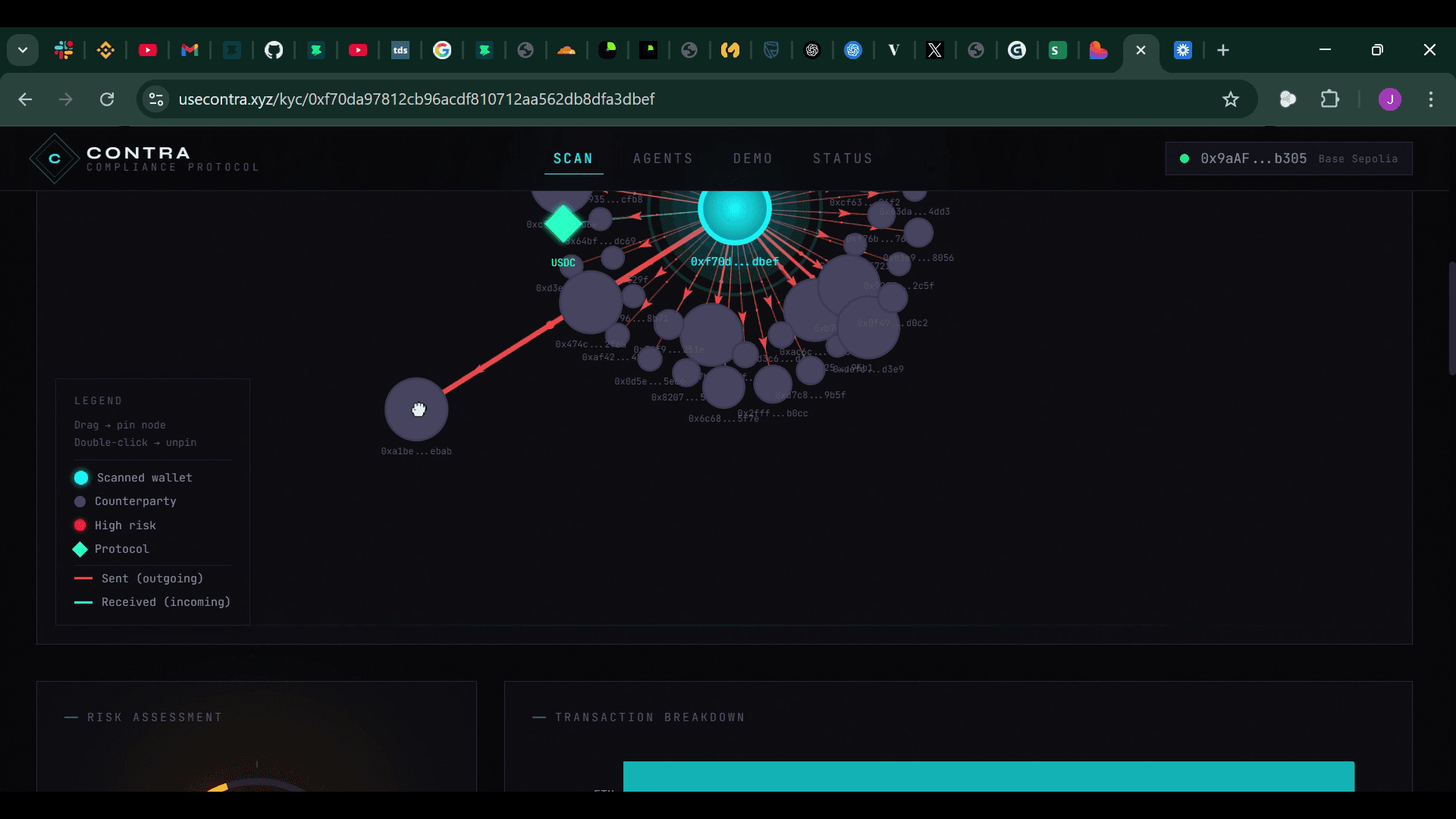This screenshot has height=819, width=1456.
Task: Click the connected wallet 0x9aAF...b305 button
Action: [1288, 158]
